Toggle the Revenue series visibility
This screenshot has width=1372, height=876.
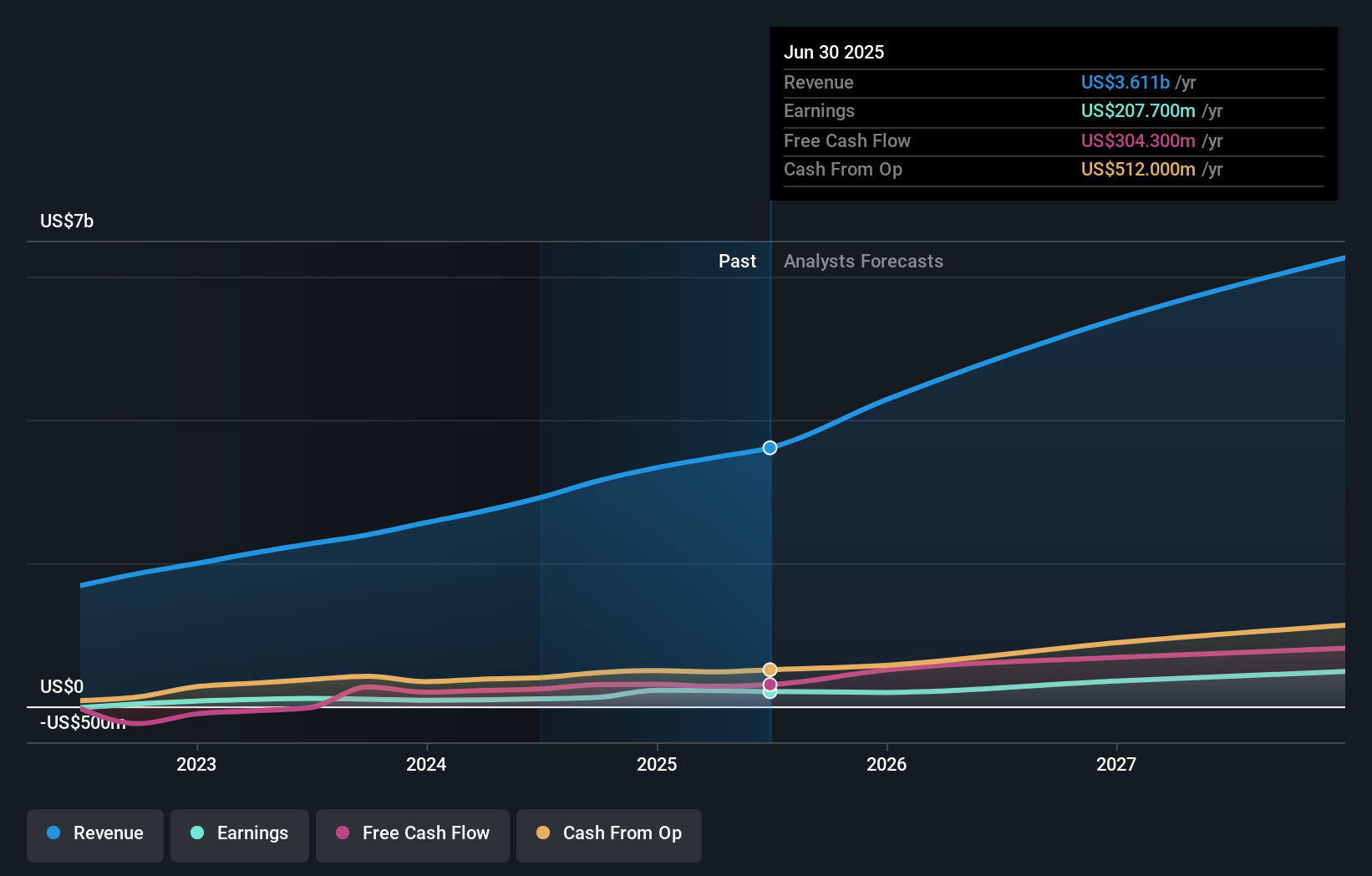(x=94, y=833)
